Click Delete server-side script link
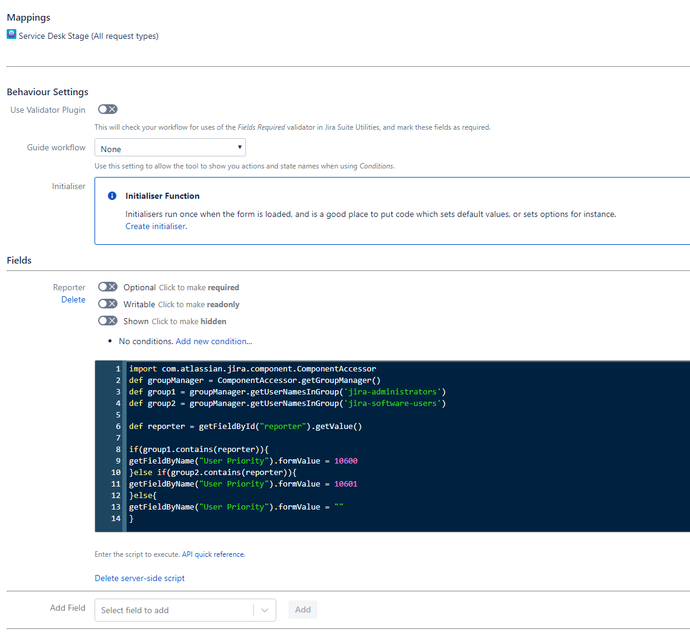Viewport: 690px width, 632px height. click(x=139, y=578)
